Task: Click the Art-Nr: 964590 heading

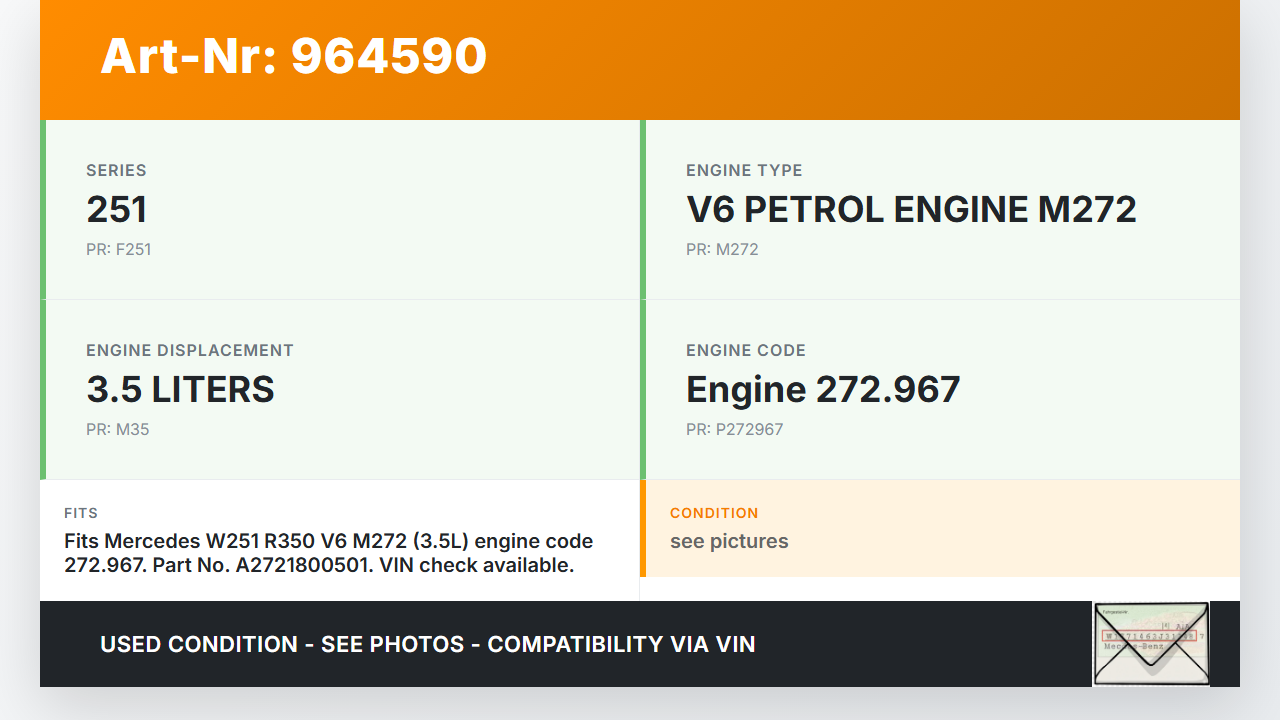Action: coord(293,57)
